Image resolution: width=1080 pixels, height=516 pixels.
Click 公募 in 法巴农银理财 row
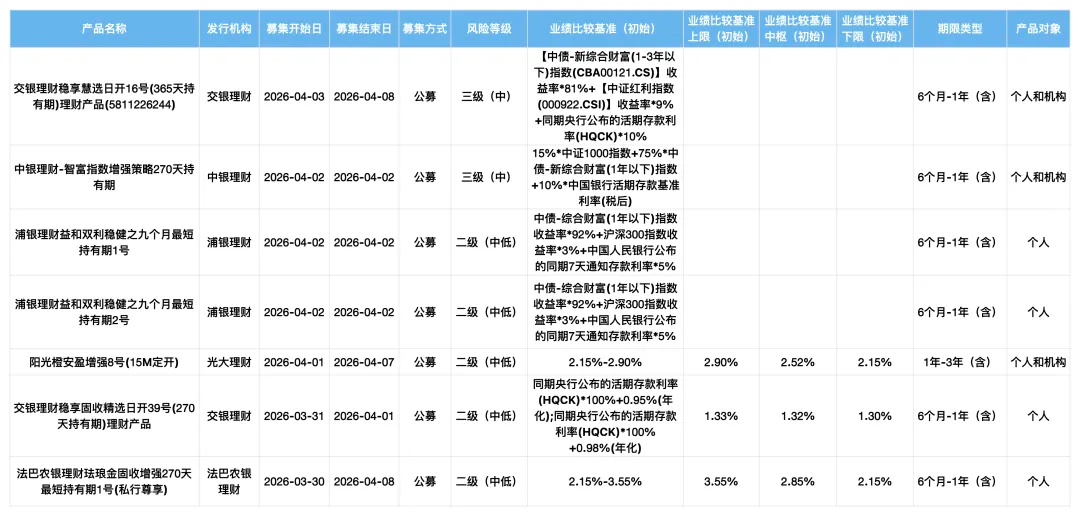click(x=425, y=481)
